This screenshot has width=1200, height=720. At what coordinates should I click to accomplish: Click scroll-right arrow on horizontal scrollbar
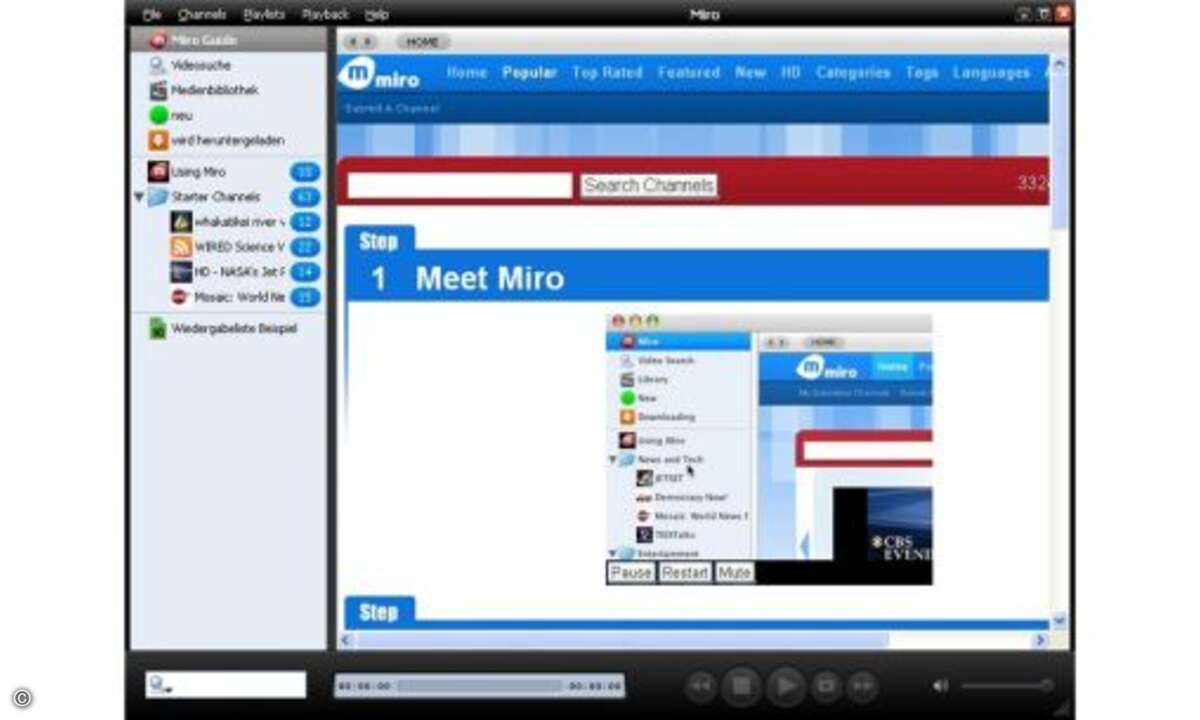1040,639
